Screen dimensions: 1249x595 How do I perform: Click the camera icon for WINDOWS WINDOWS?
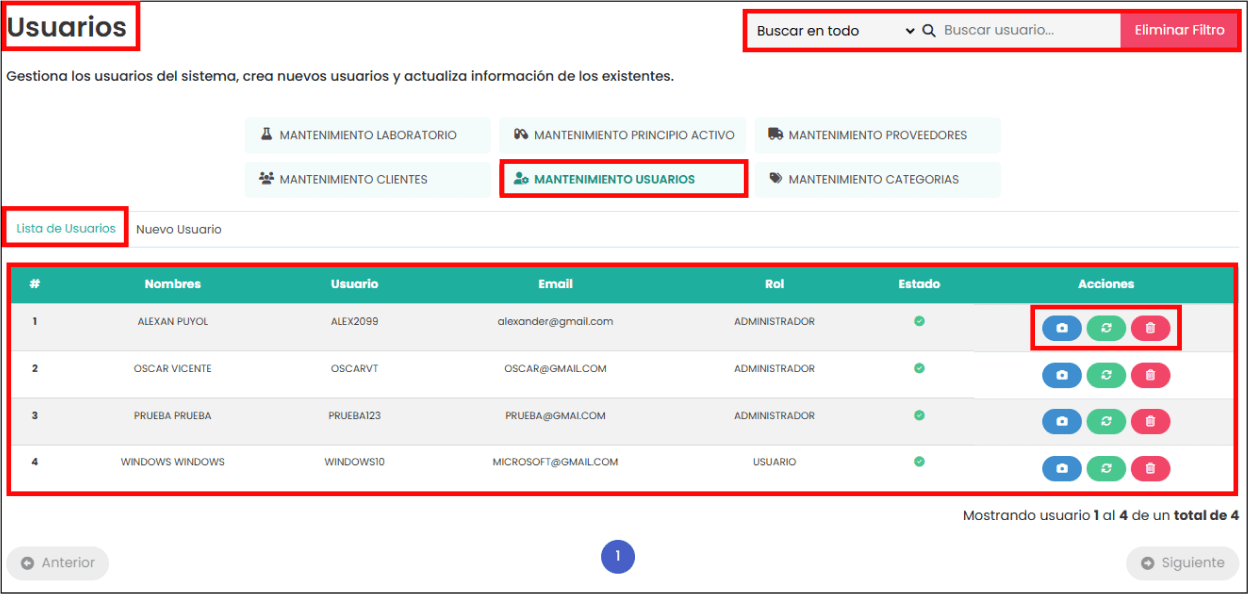point(1062,468)
